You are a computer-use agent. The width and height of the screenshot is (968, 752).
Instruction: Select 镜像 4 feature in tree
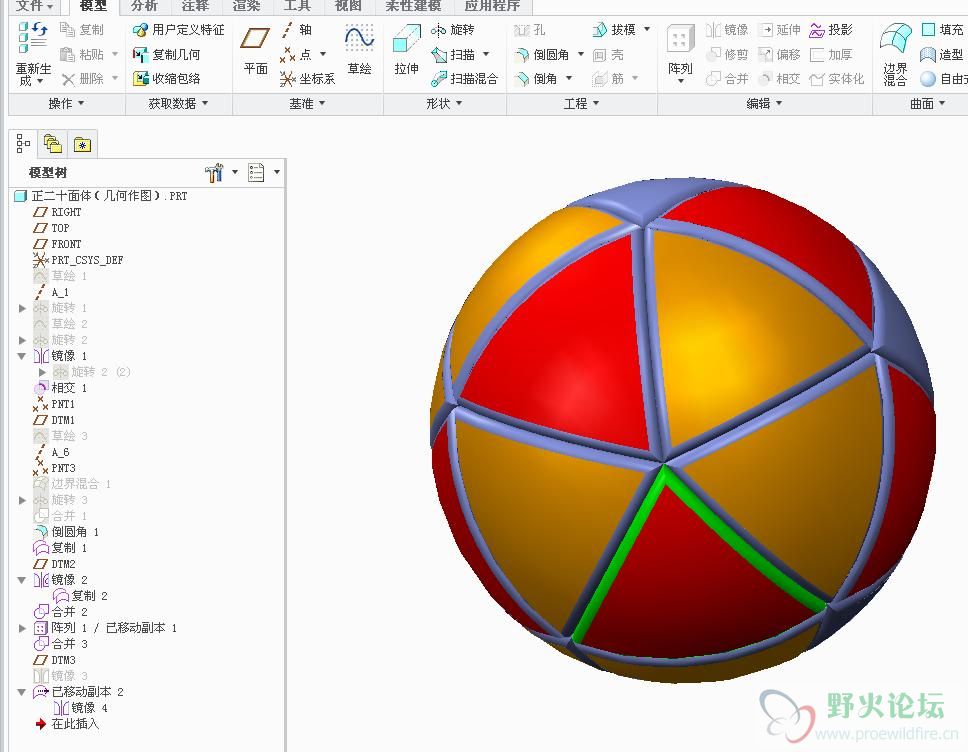coord(80,708)
